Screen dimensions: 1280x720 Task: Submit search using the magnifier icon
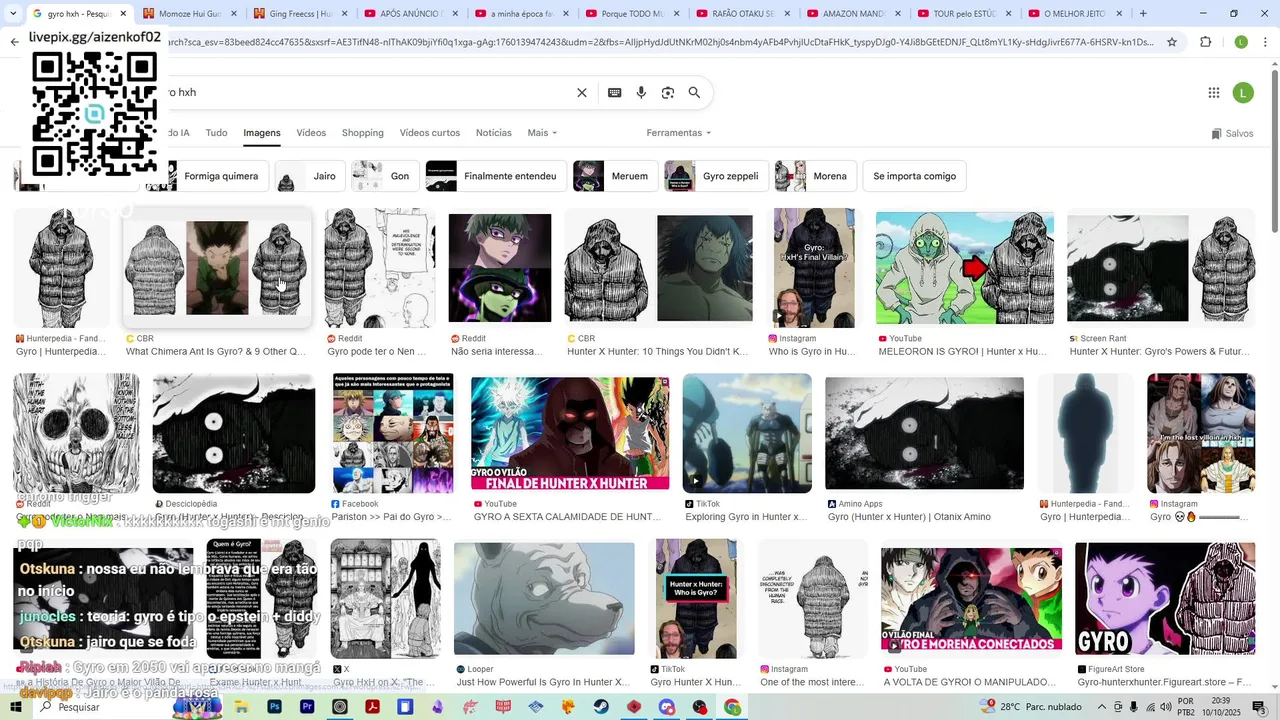(x=694, y=92)
